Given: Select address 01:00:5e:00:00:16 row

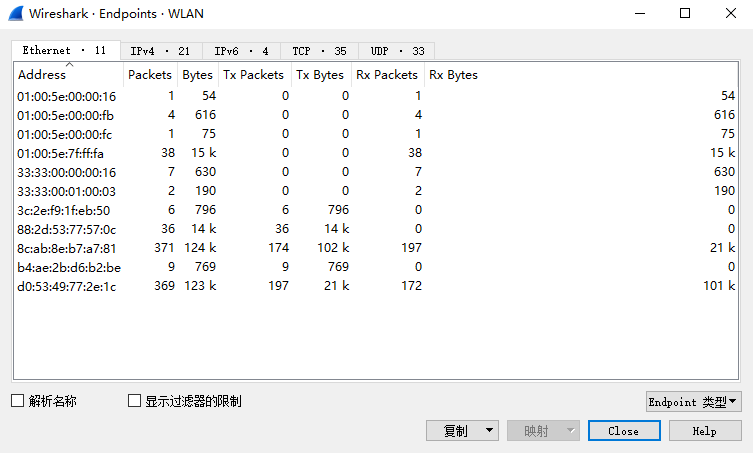Looking at the screenshot, I should point(376,96).
